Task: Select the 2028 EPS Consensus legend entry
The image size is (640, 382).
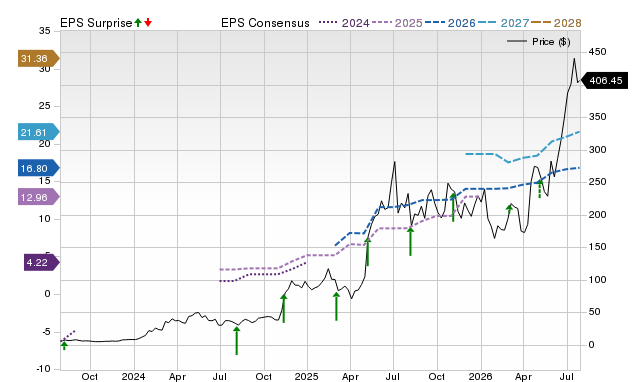Action: coord(556,23)
